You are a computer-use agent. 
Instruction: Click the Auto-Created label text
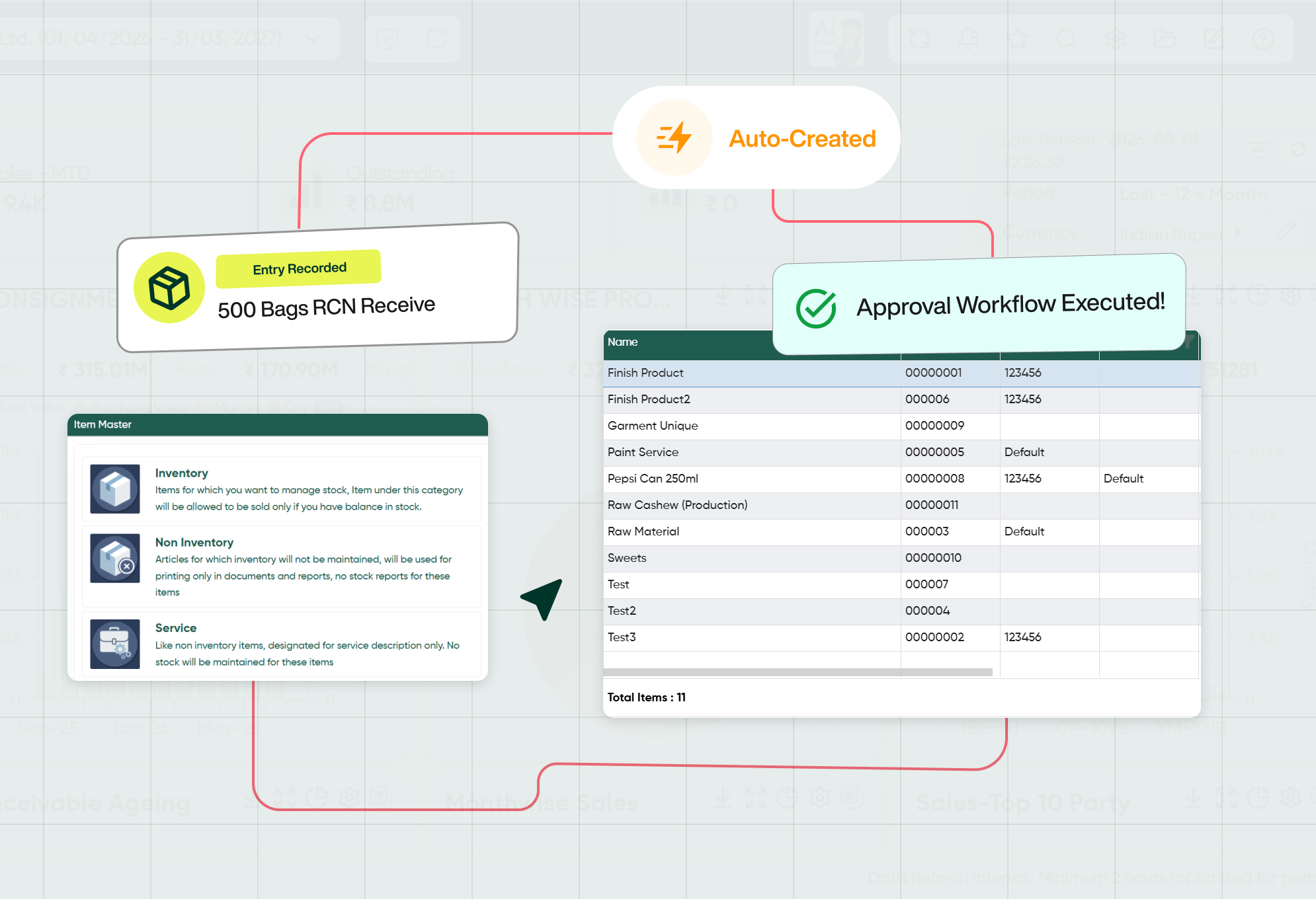[802, 139]
